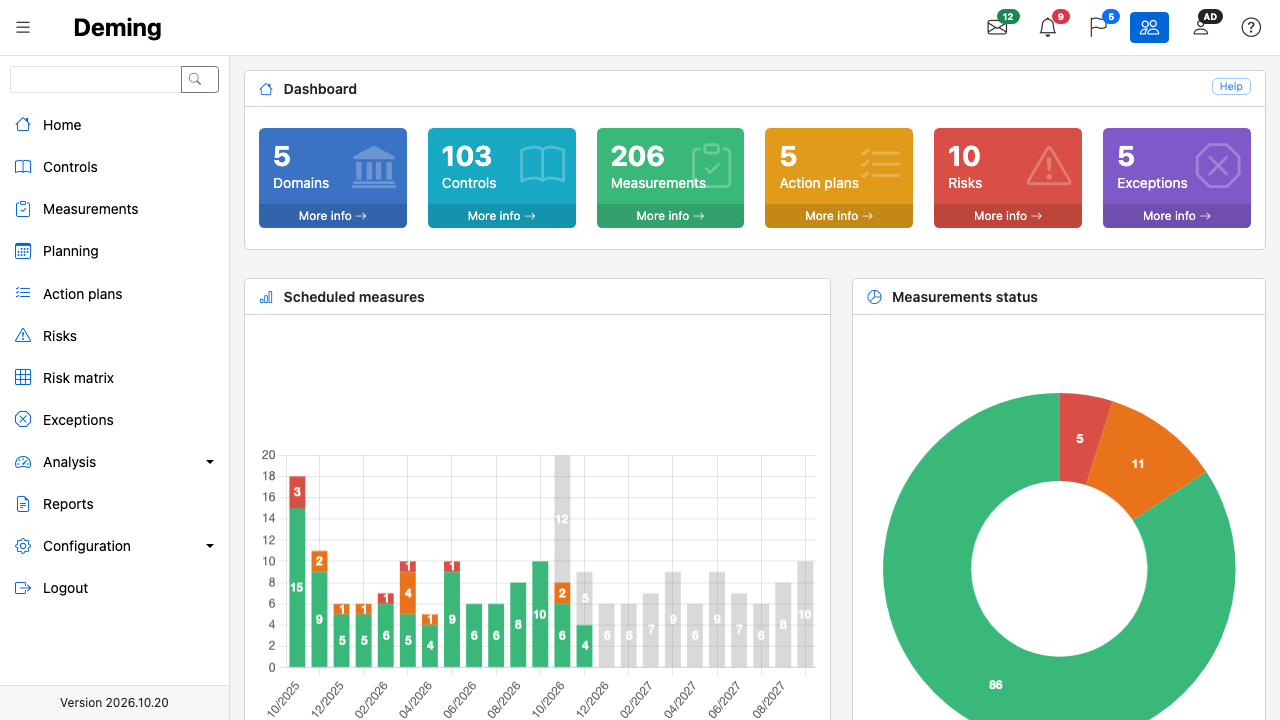Click the Scheduled measures bar chart icon
The image size is (1280, 720).
(266, 297)
